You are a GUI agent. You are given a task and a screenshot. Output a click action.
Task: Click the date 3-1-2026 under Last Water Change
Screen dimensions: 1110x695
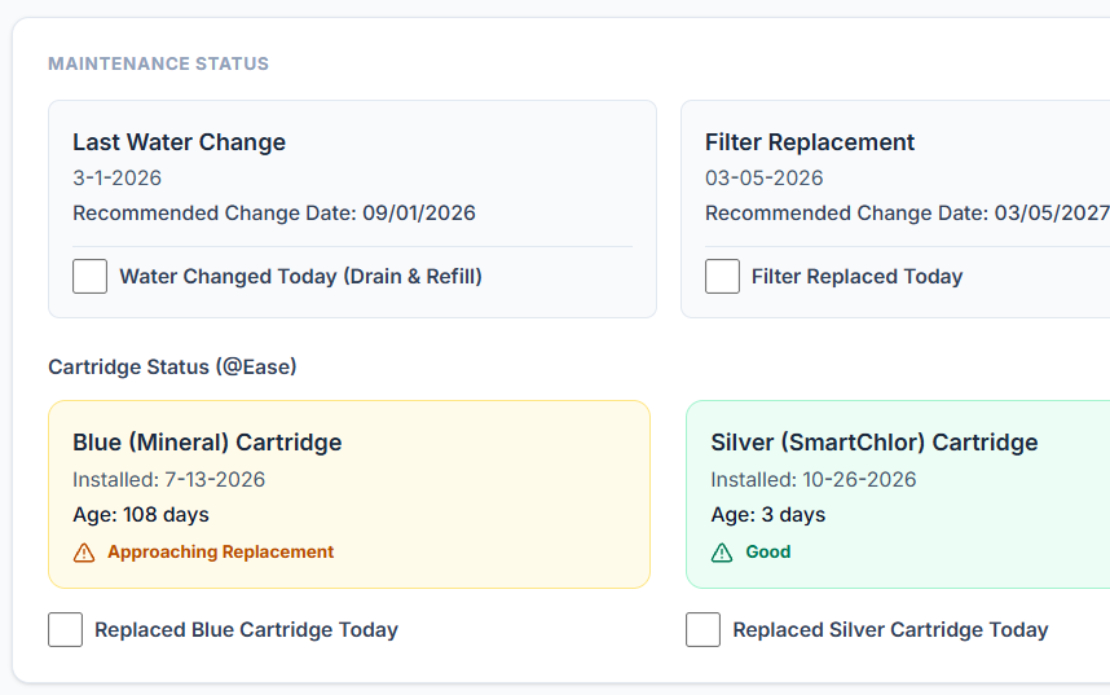(x=117, y=178)
